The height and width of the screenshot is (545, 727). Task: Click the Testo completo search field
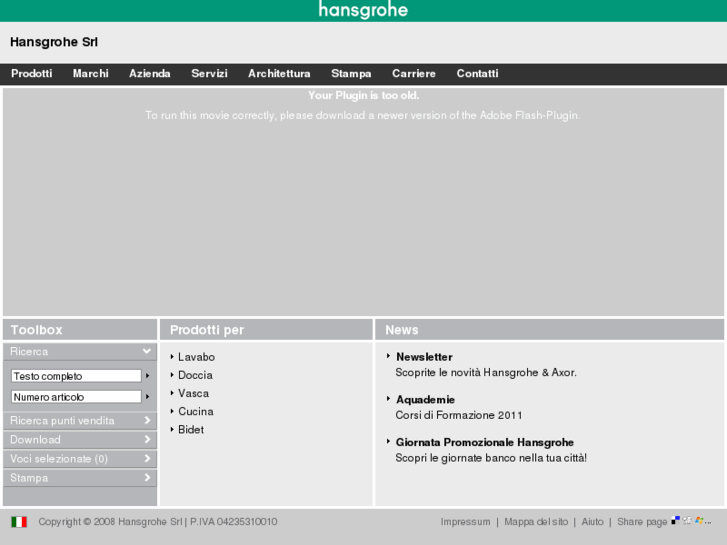click(76, 376)
